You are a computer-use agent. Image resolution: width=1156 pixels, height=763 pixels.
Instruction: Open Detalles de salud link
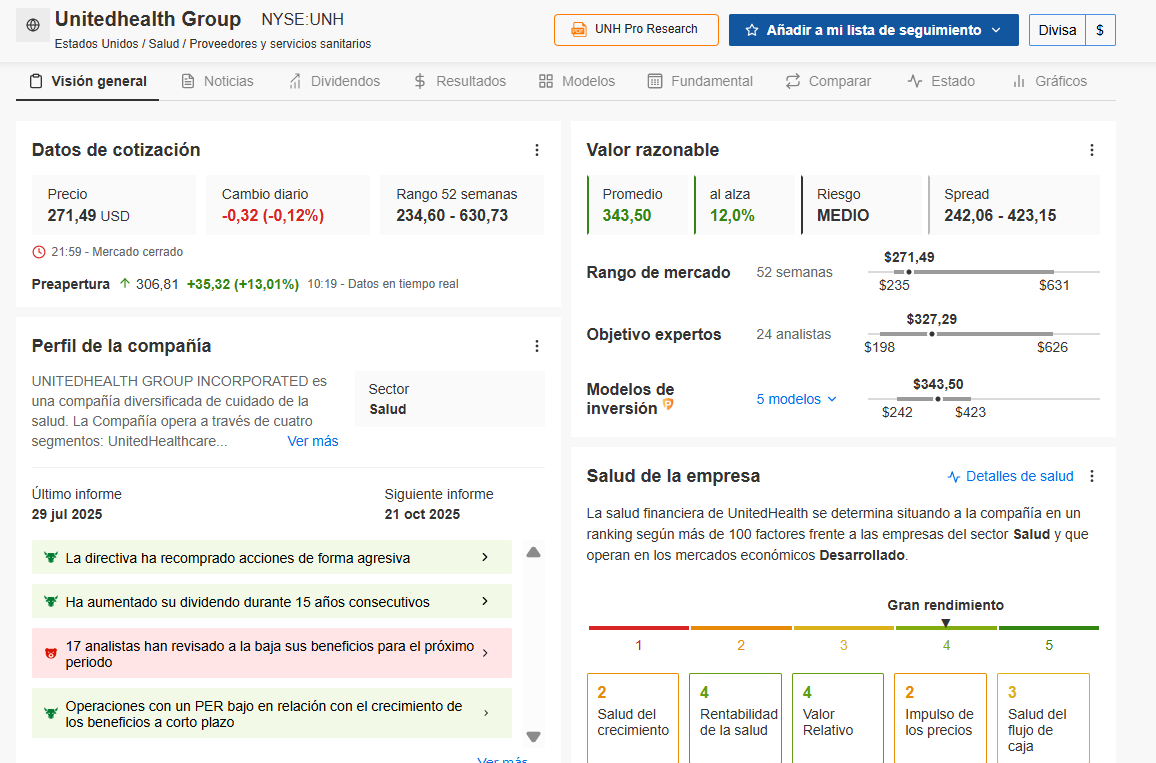1010,477
